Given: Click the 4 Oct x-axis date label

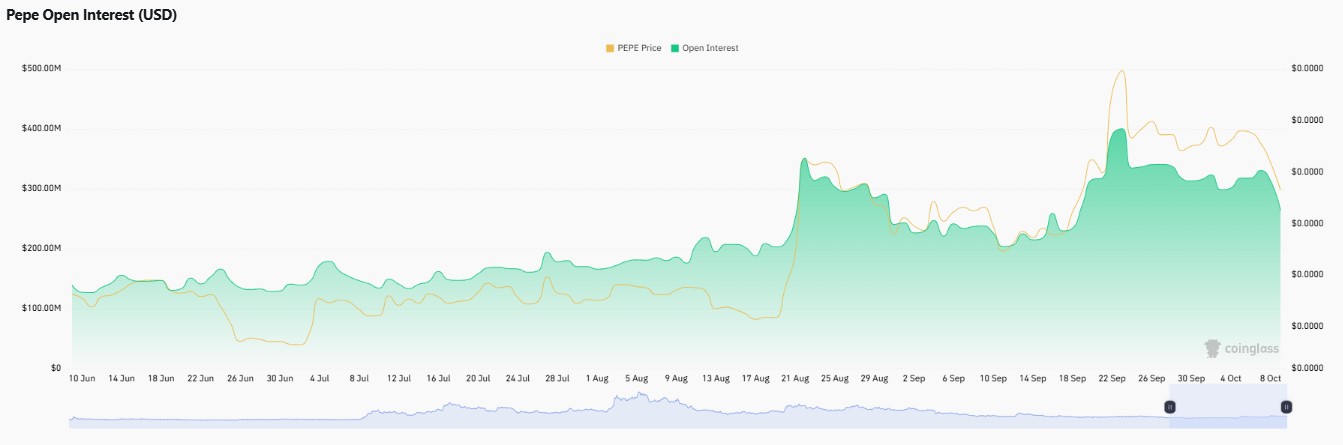Looking at the screenshot, I should 1230,379.
